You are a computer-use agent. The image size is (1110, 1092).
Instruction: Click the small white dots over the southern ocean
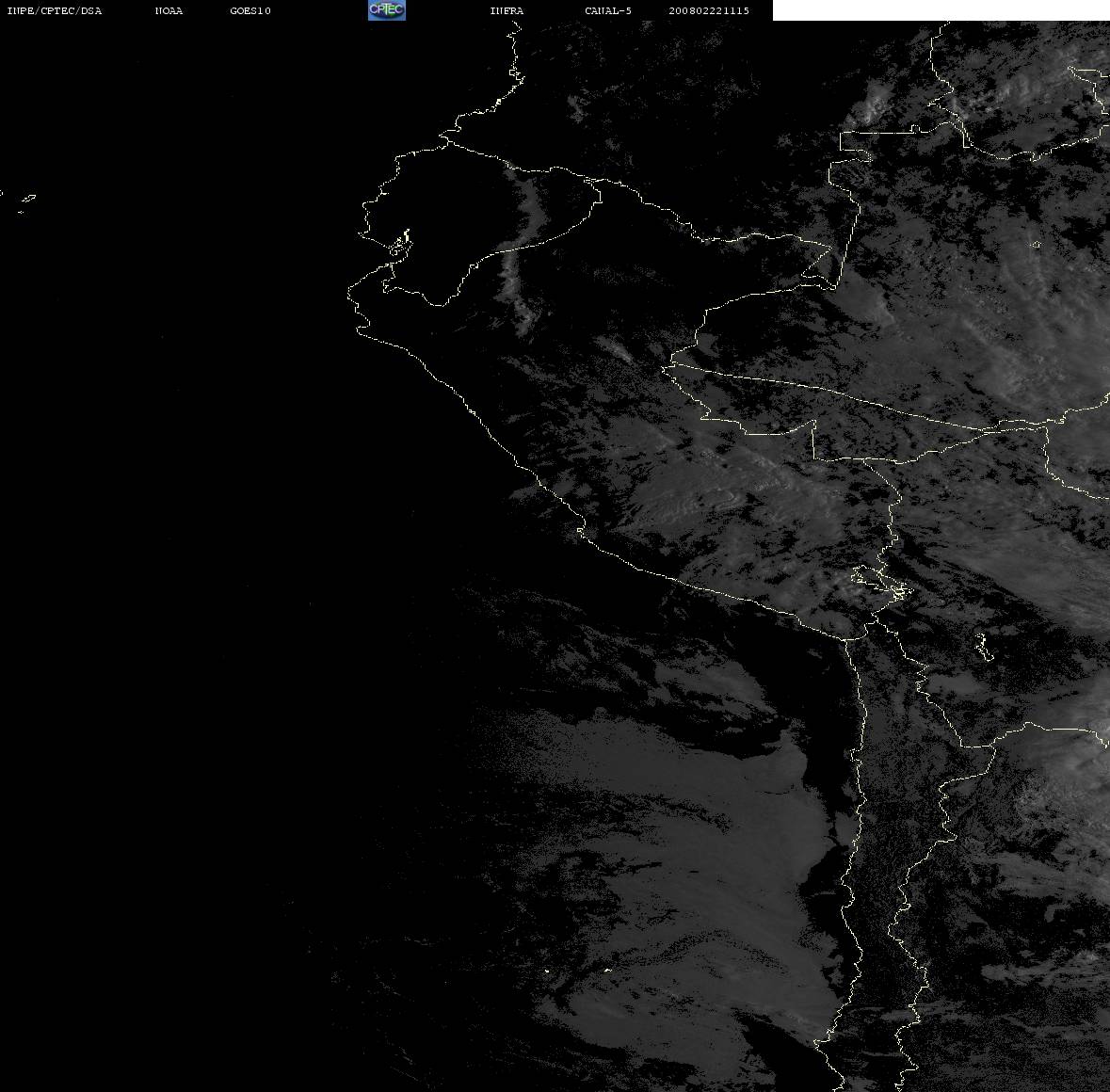[x=577, y=971]
